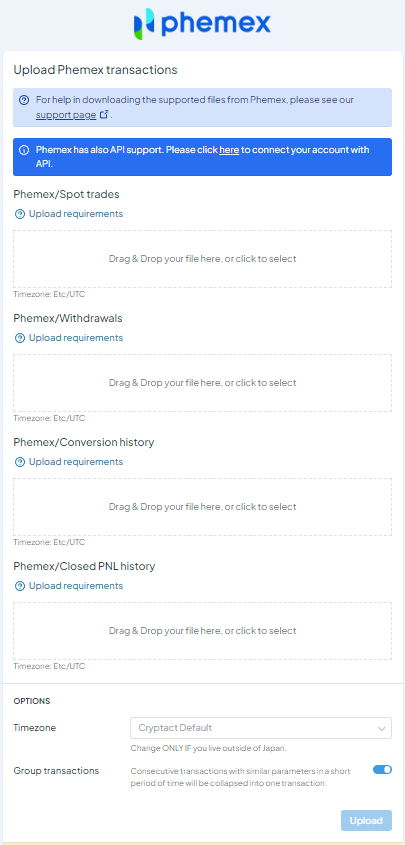Click question icon under Closed PNL history
Screen dimensions: 405x845
20,586
